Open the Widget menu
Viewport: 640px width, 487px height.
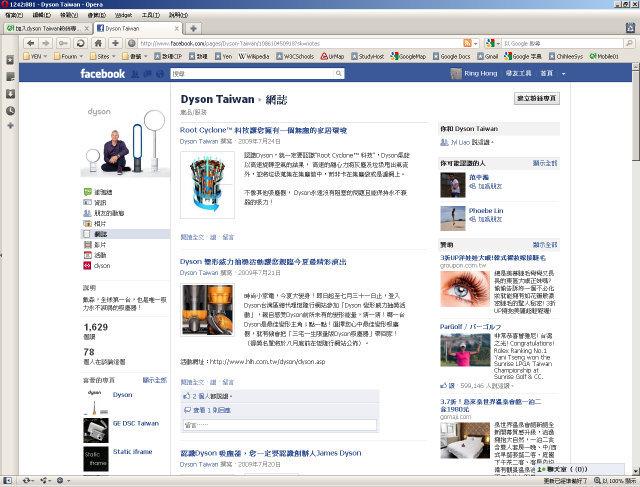[x=123, y=15]
